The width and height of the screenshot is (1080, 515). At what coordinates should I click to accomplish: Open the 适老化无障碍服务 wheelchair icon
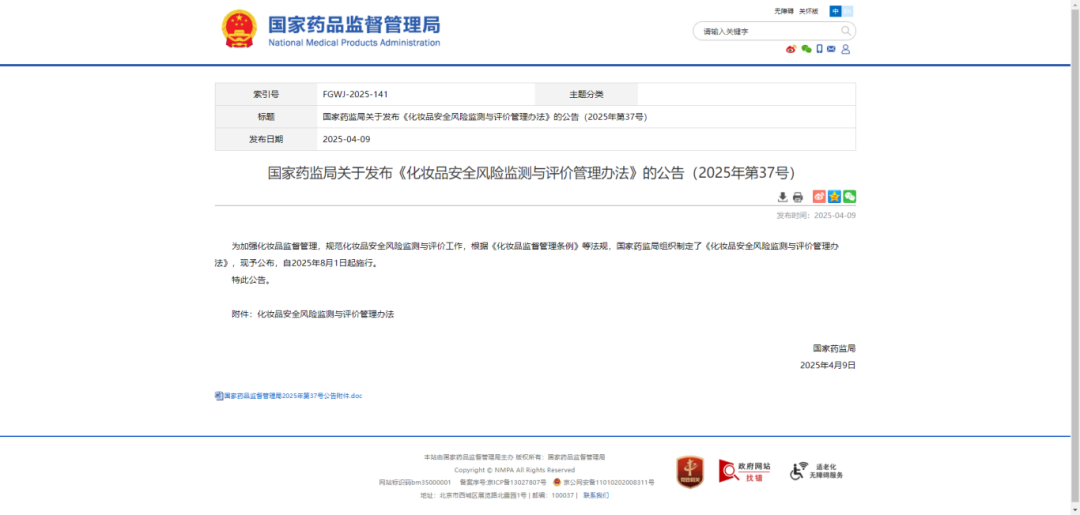point(816,471)
